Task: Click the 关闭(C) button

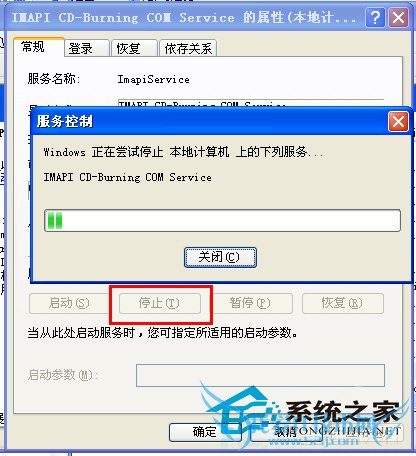Action: tap(220, 257)
